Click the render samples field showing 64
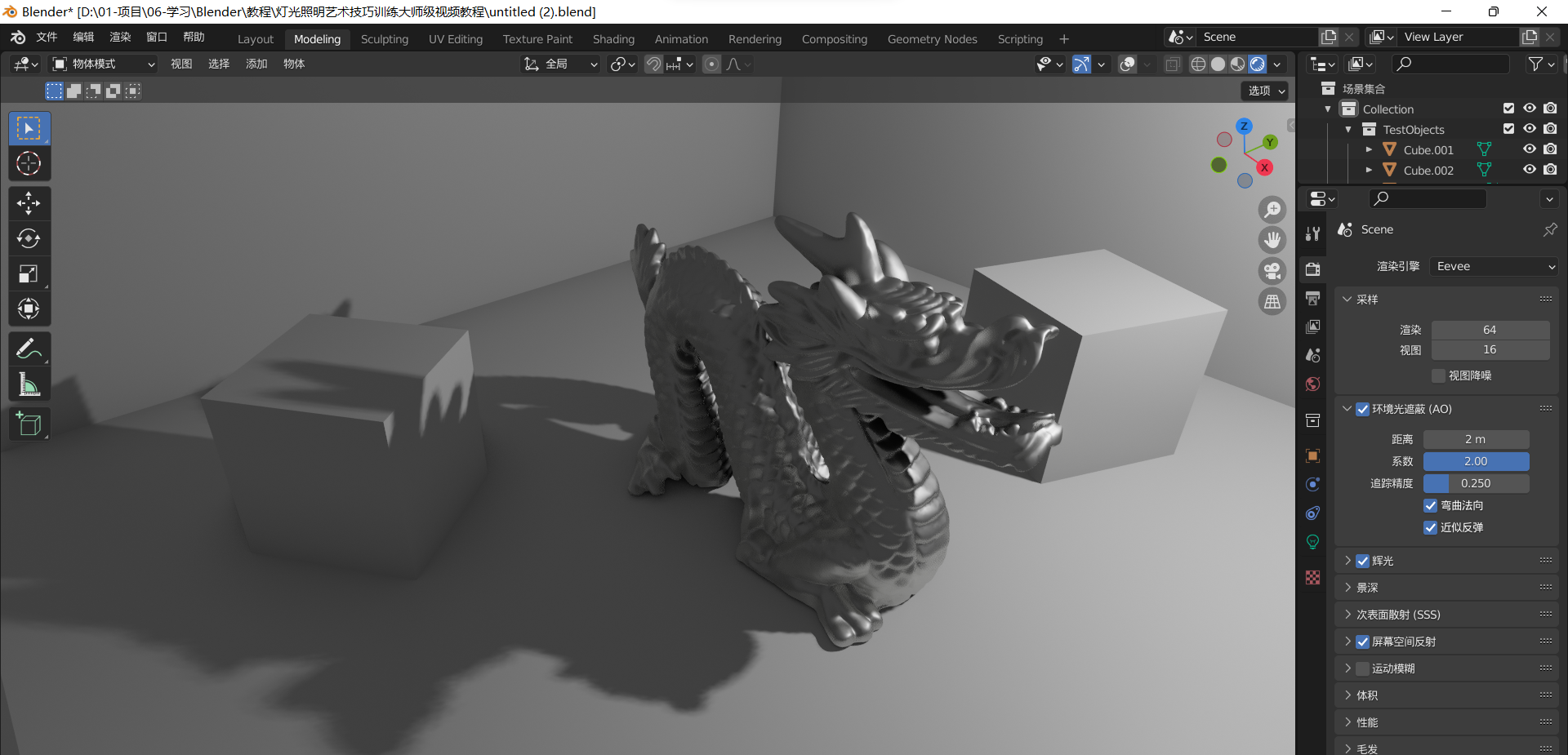Image resolution: width=1568 pixels, height=755 pixels. tap(1489, 330)
